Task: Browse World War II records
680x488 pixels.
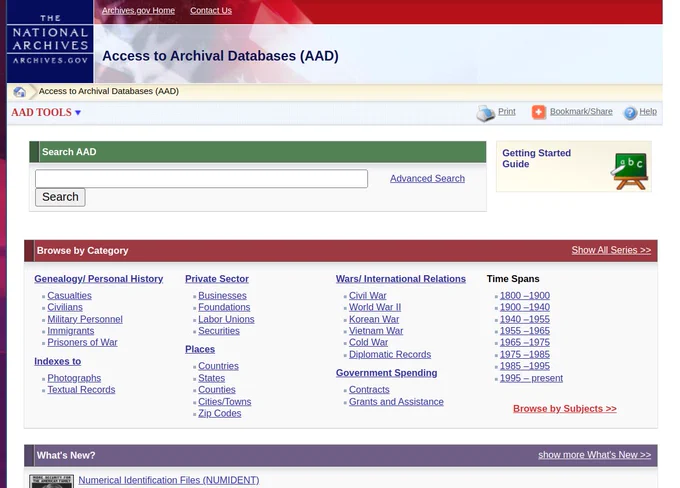Action: click(x=375, y=307)
